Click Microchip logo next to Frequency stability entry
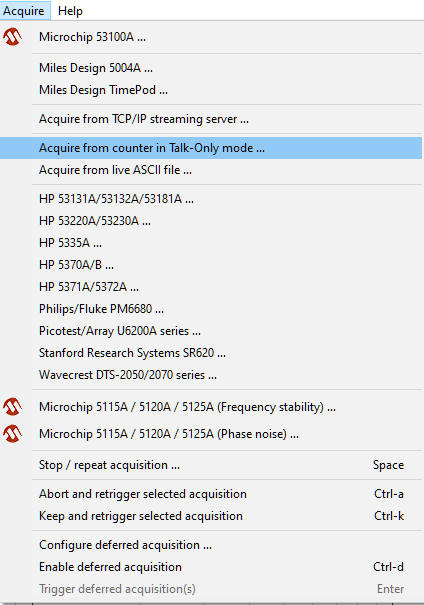This screenshot has height=605, width=424. pyautogui.click(x=12, y=407)
